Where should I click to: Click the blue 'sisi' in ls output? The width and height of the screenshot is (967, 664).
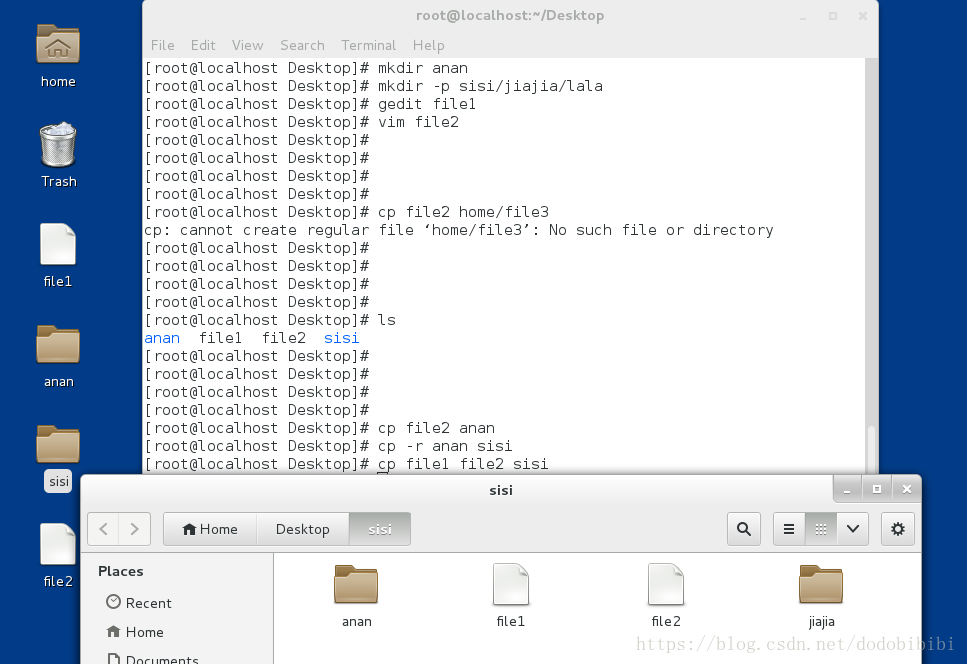click(x=342, y=338)
